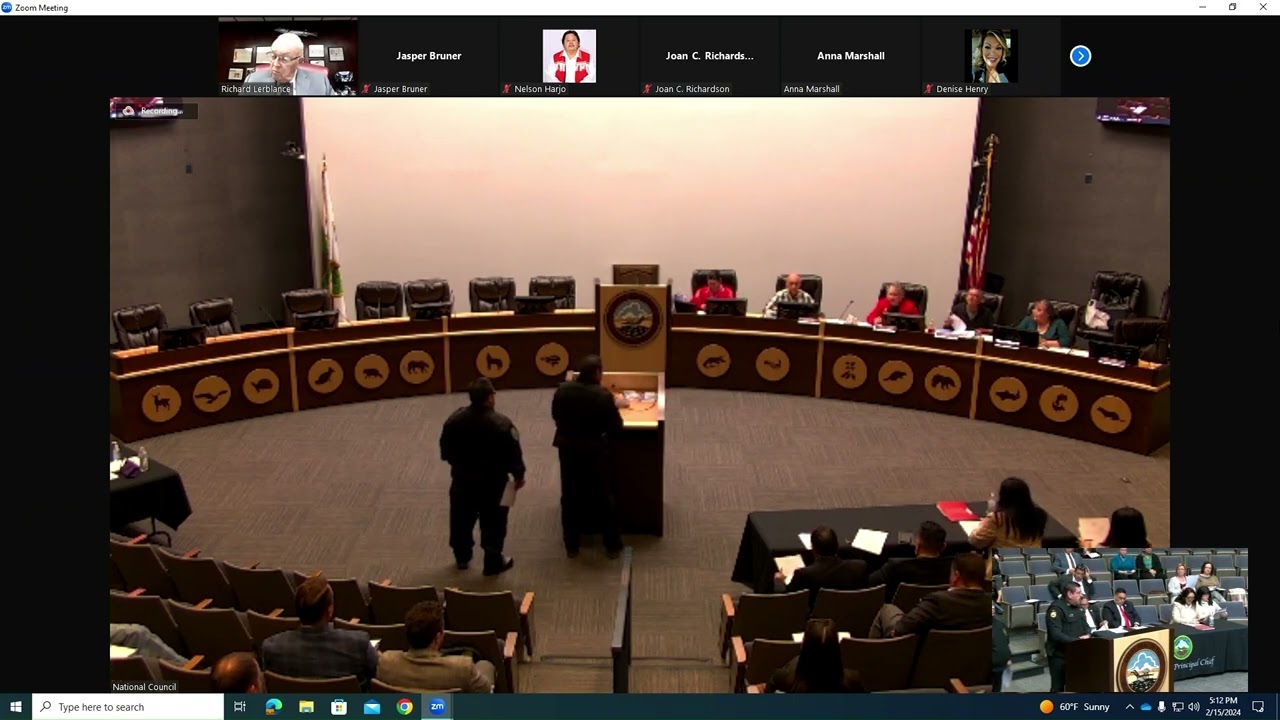Launch Google Chrome from the taskbar
This screenshot has height=720, width=1280.
coord(404,707)
